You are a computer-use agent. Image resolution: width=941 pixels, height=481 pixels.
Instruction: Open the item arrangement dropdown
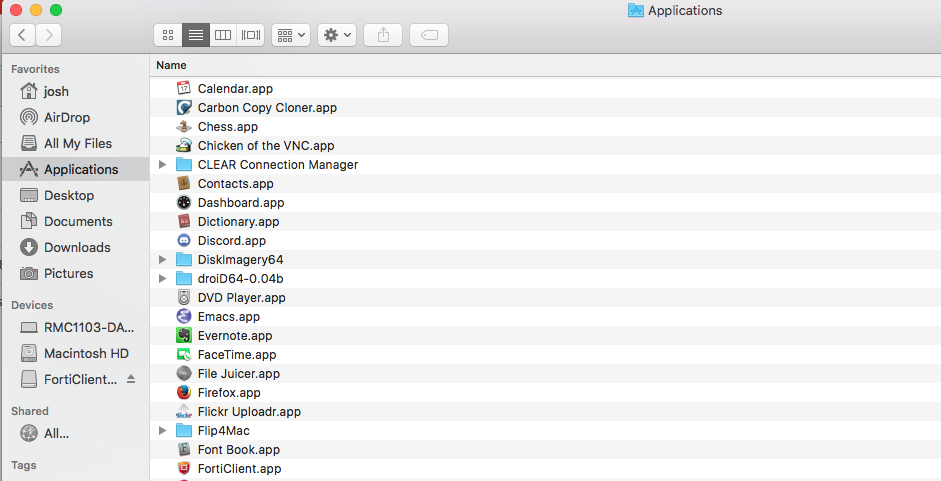[x=291, y=35]
